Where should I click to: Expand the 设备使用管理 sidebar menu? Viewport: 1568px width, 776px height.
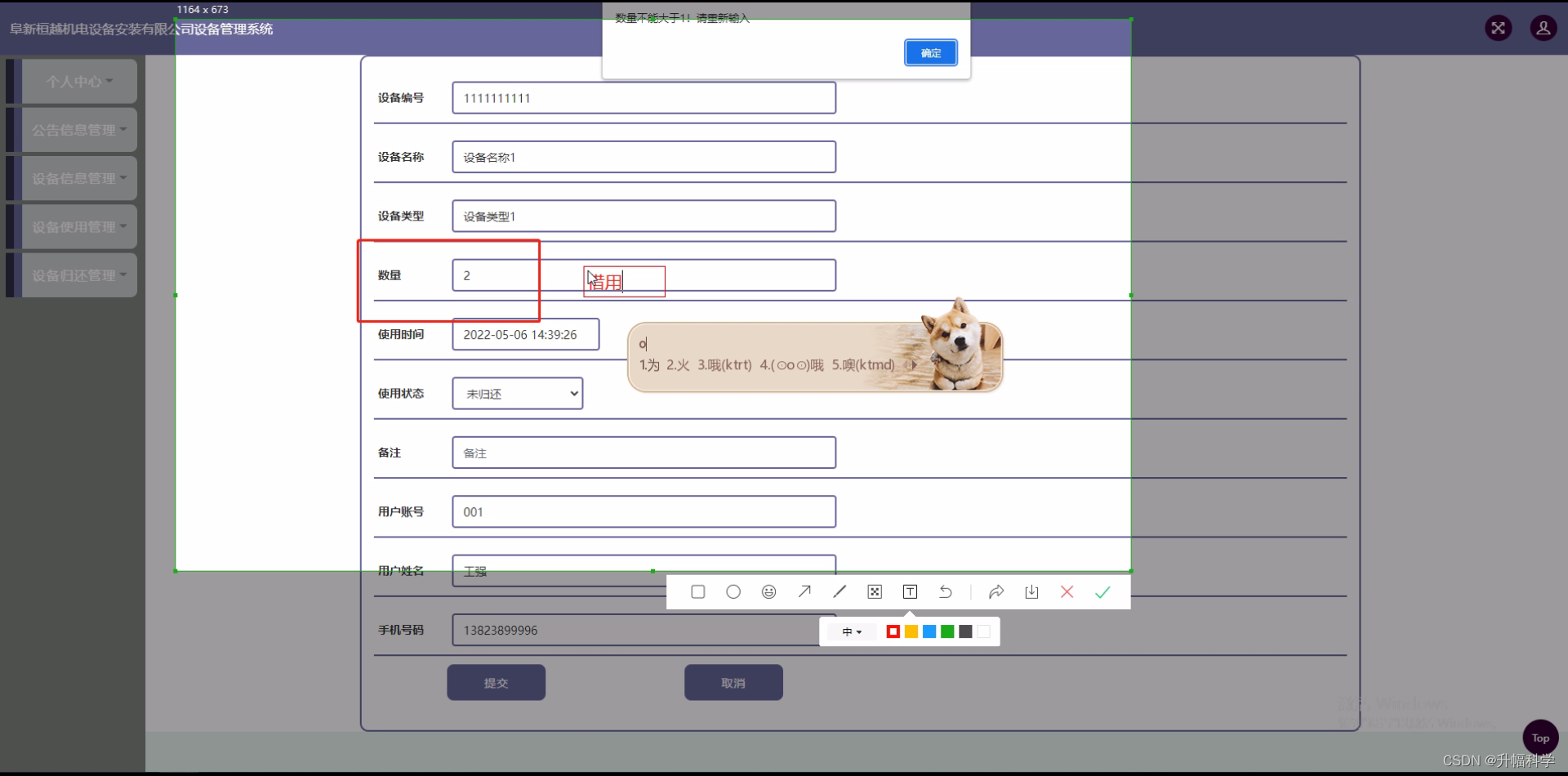[79, 226]
